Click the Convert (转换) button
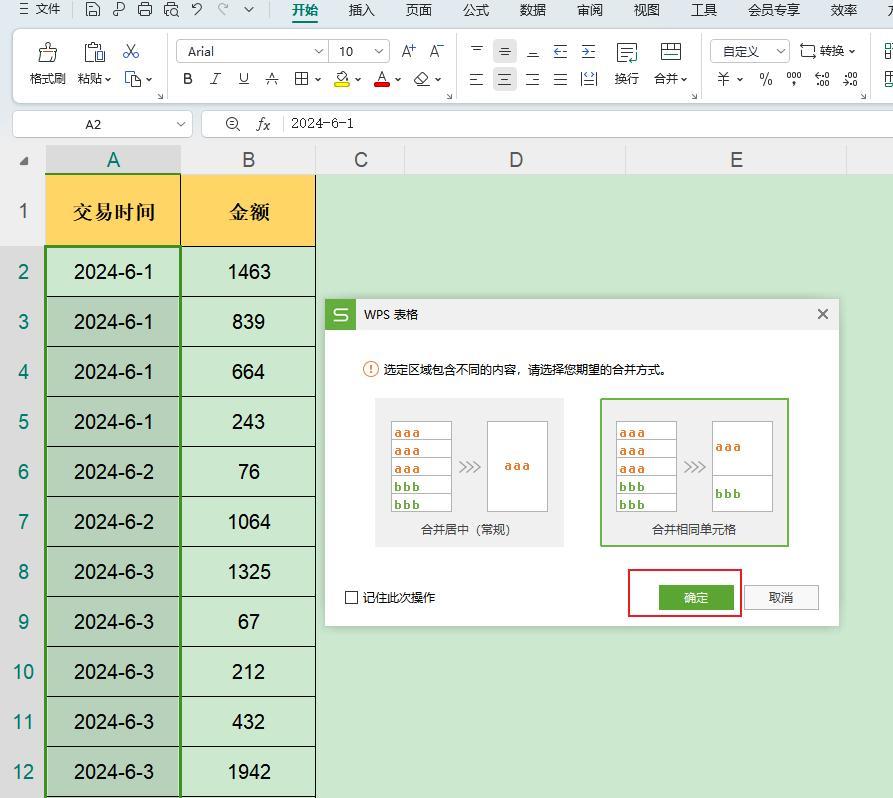The width and height of the screenshot is (893, 798). coord(828,51)
